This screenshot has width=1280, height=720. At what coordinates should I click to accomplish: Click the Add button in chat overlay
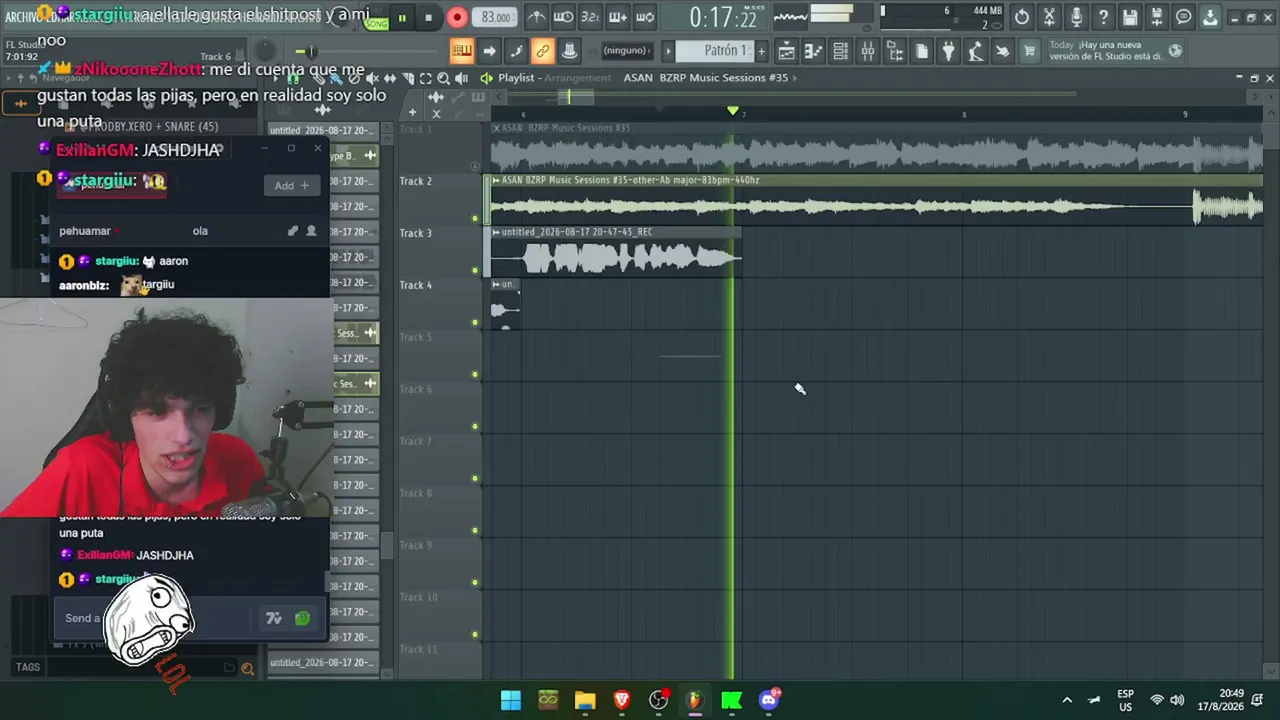[292, 185]
